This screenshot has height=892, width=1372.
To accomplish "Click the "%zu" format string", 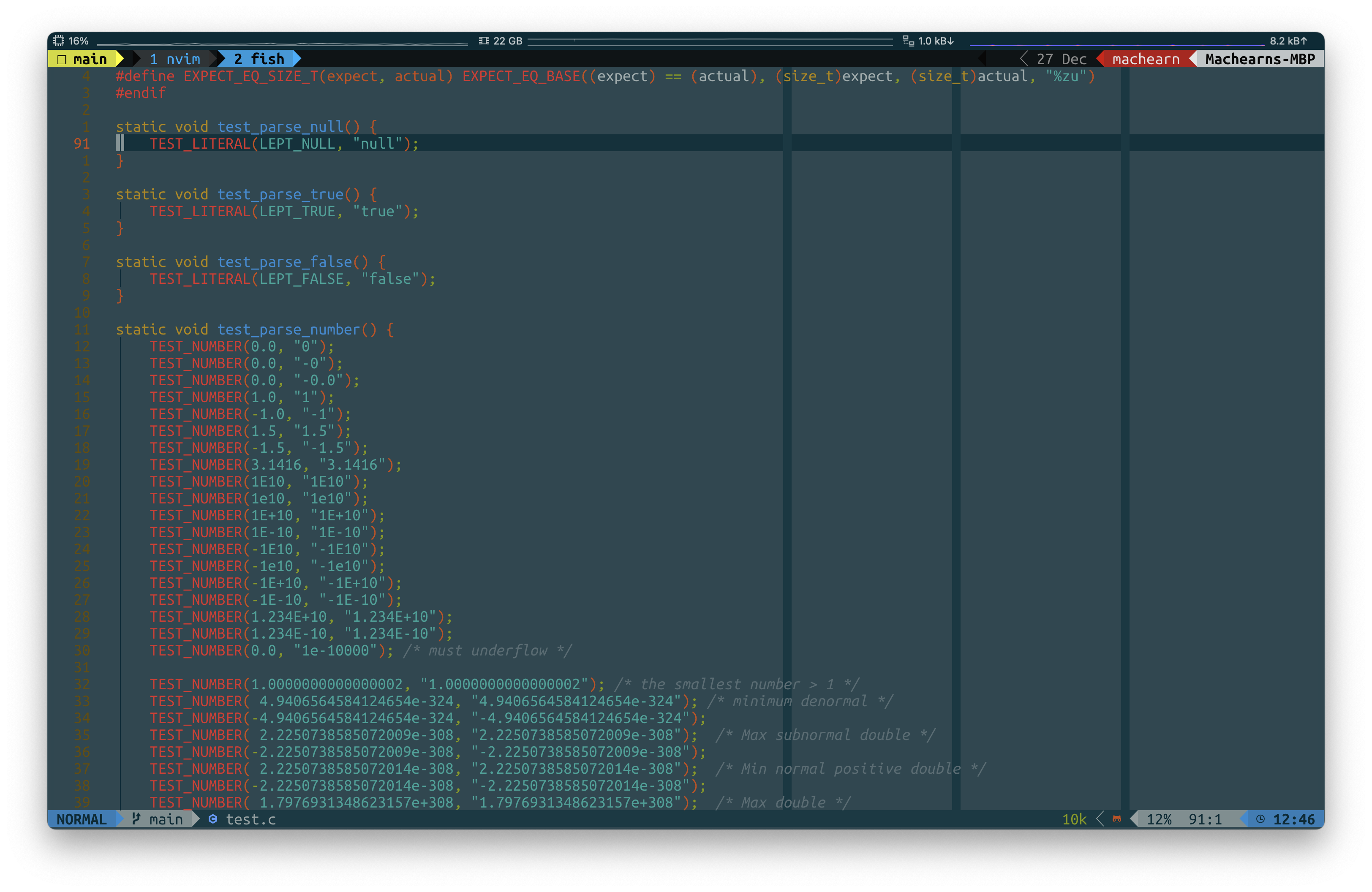I will coord(1066,76).
